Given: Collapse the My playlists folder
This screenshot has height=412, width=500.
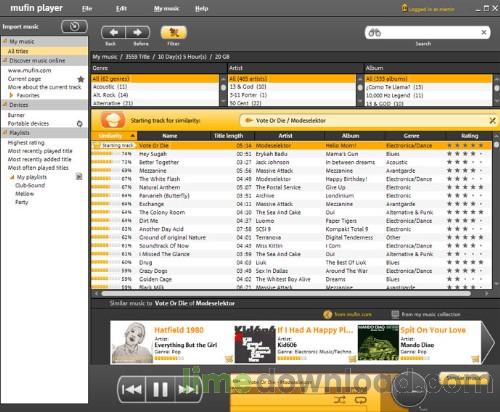Looking at the screenshot, I should click(12, 177).
